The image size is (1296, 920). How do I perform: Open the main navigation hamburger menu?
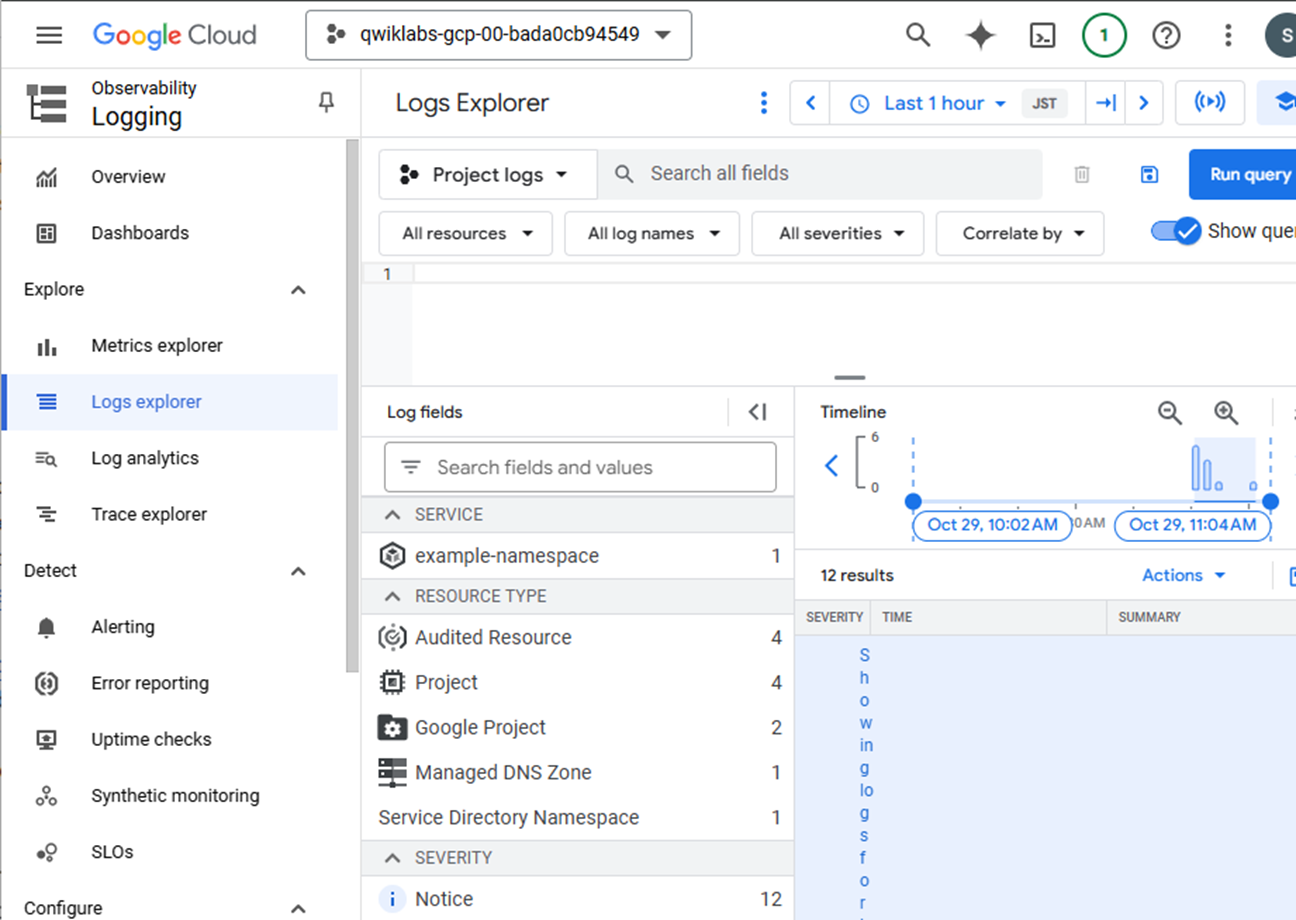(49, 35)
